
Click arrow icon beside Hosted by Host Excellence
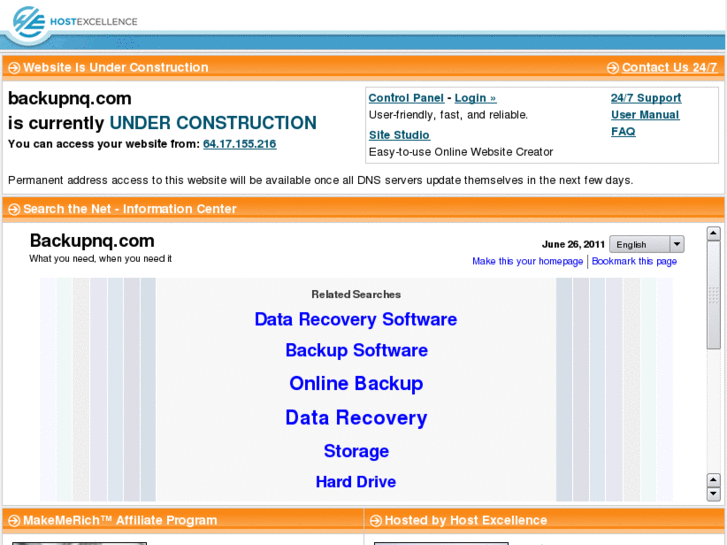376,520
